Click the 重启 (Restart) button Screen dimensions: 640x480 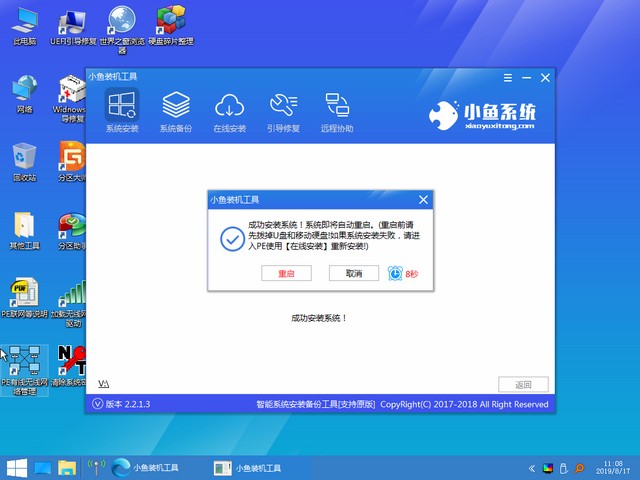click(x=286, y=273)
